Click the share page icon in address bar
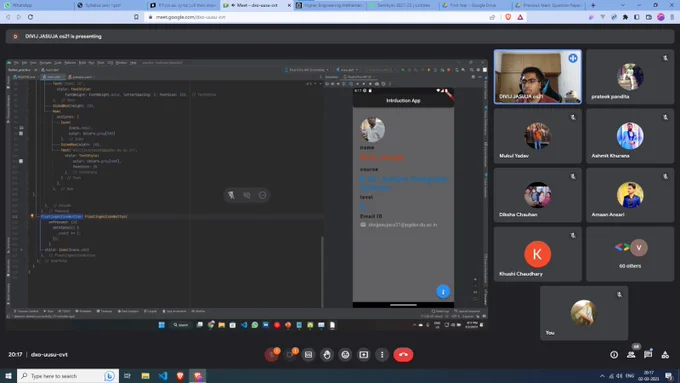The image size is (680, 383). 492,17
